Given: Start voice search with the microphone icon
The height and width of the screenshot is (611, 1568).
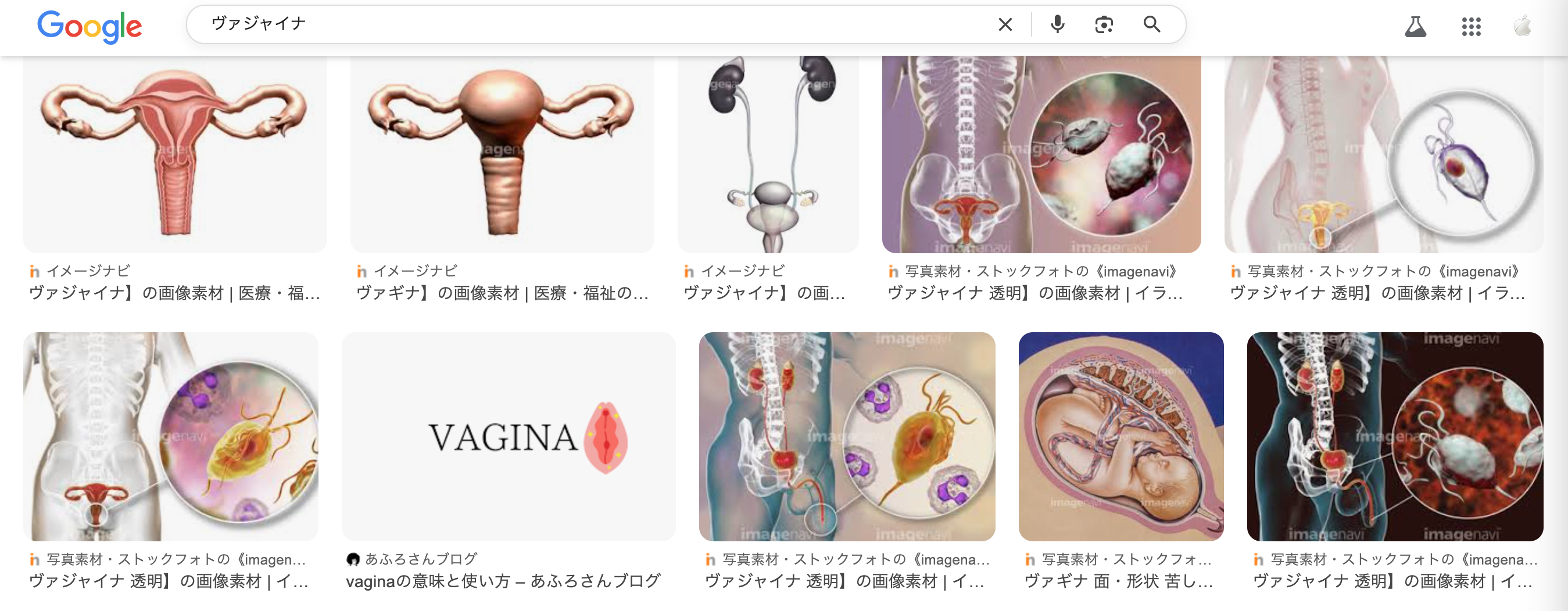Looking at the screenshot, I should 1057,24.
